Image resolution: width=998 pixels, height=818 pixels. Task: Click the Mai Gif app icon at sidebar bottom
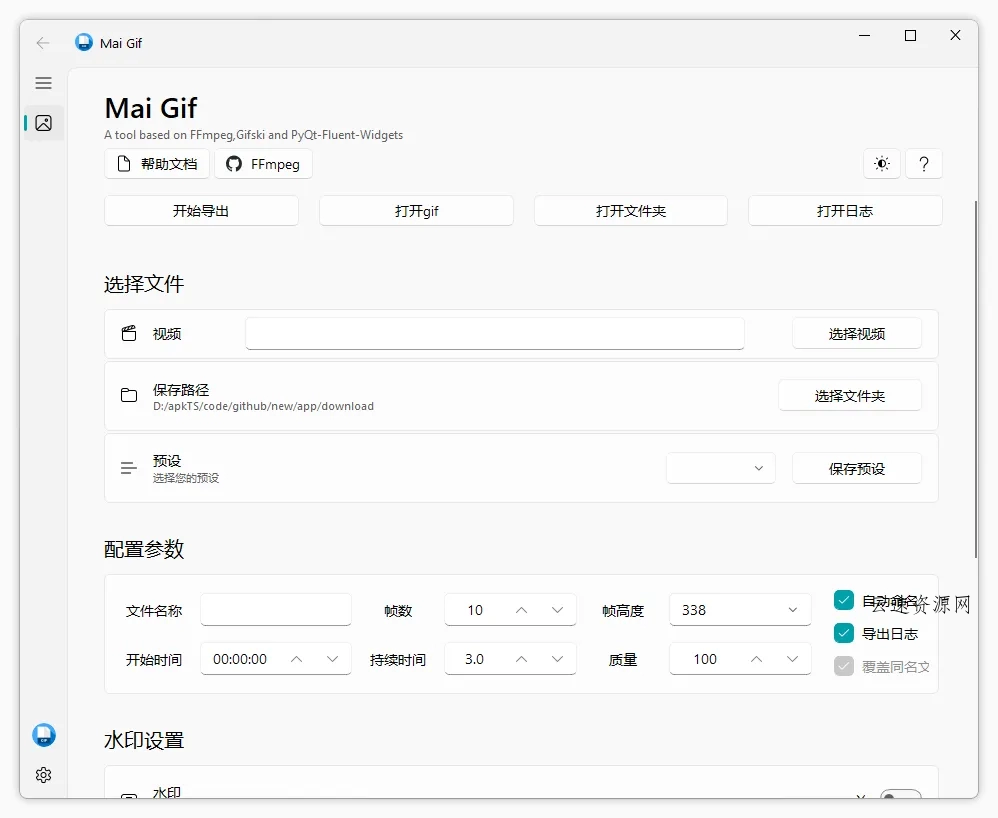pos(43,735)
